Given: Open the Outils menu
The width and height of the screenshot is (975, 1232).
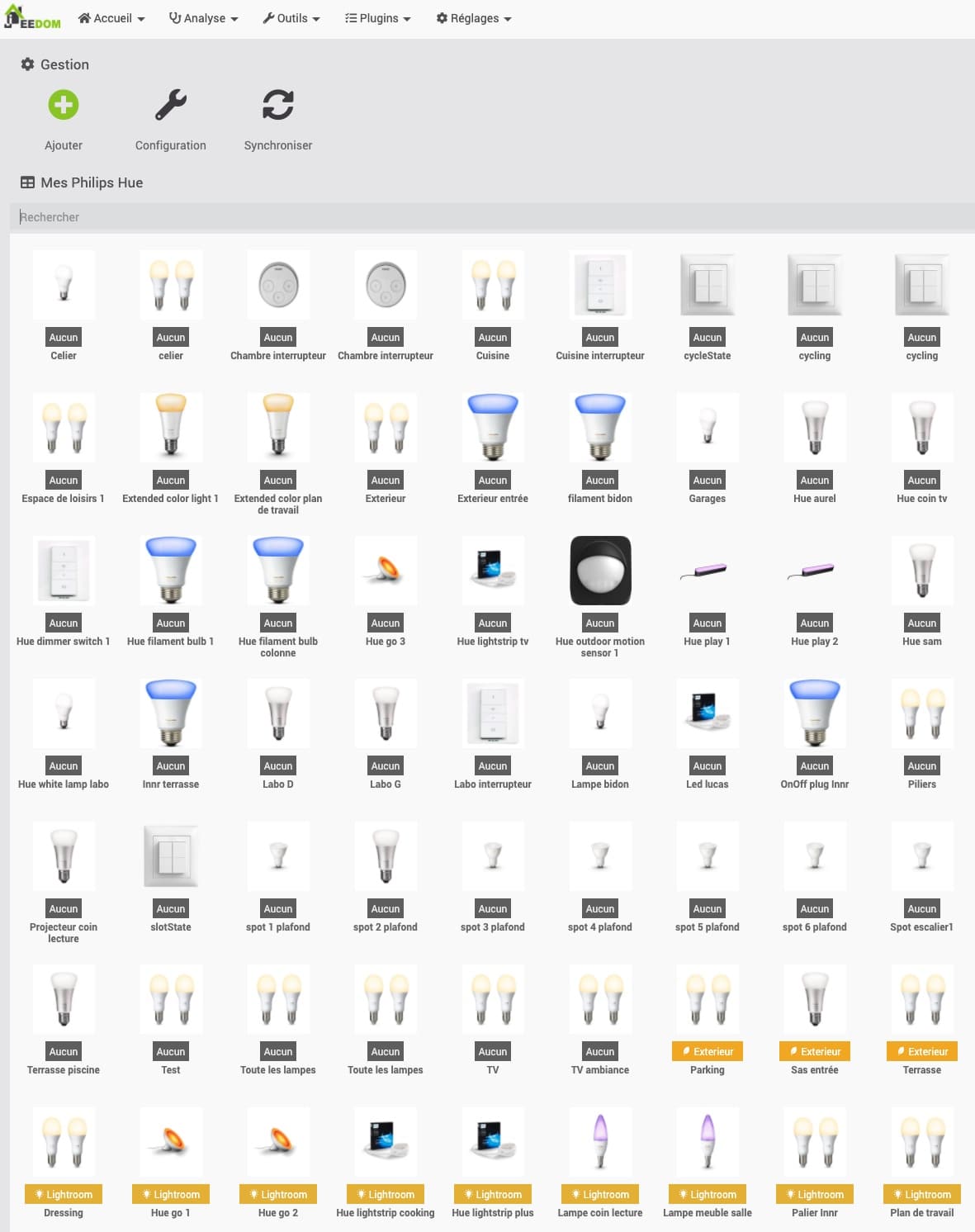Looking at the screenshot, I should click(x=291, y=18).
